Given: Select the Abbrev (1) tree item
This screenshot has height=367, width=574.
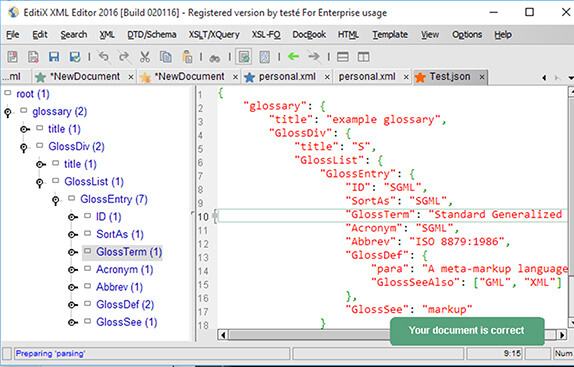Looking at the screenshot, I should point(119,287).
